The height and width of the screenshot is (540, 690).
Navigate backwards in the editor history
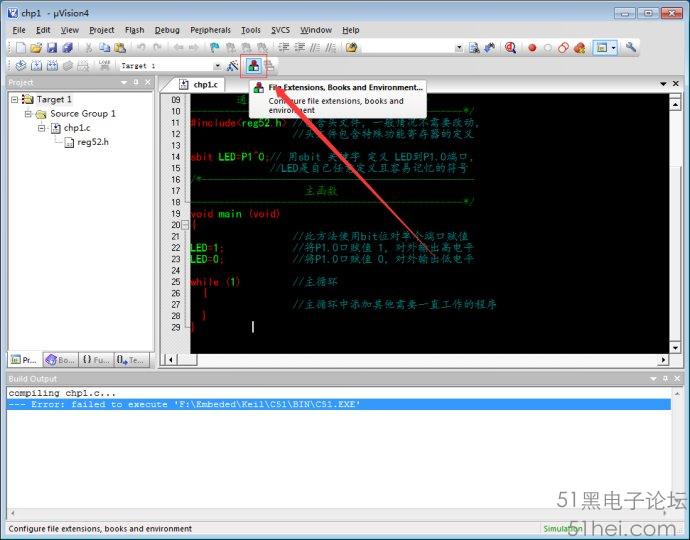coord(178,48)
